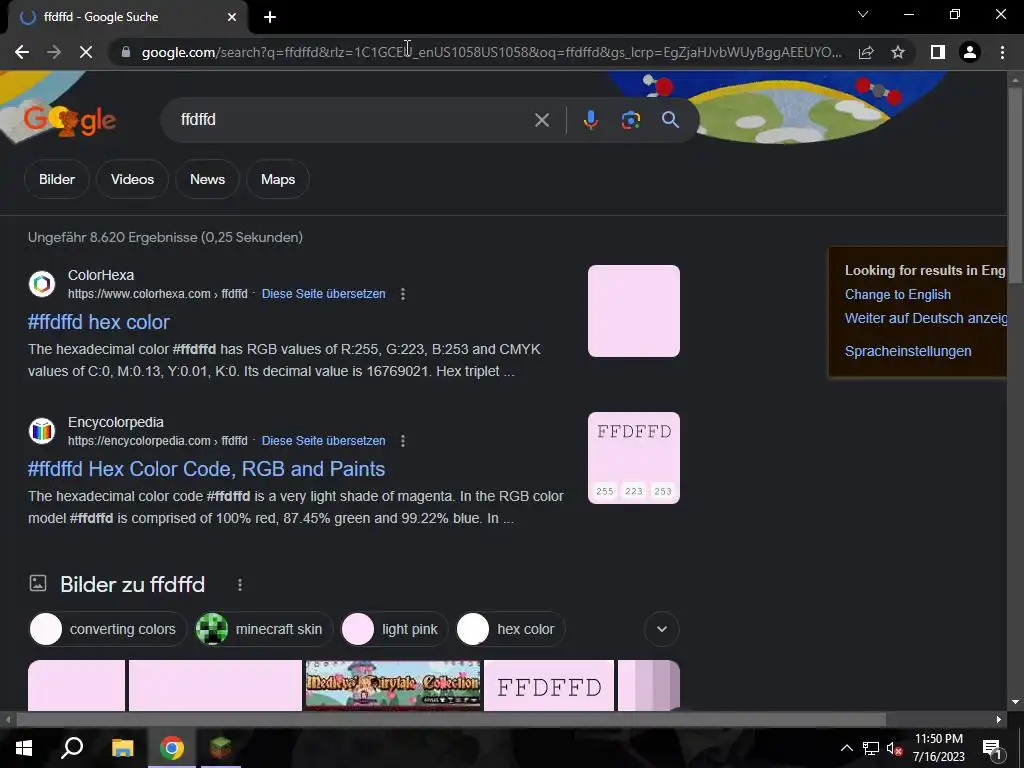Filter images by converting colors chip
This screenshot has height=768, width=1024.
108,629
